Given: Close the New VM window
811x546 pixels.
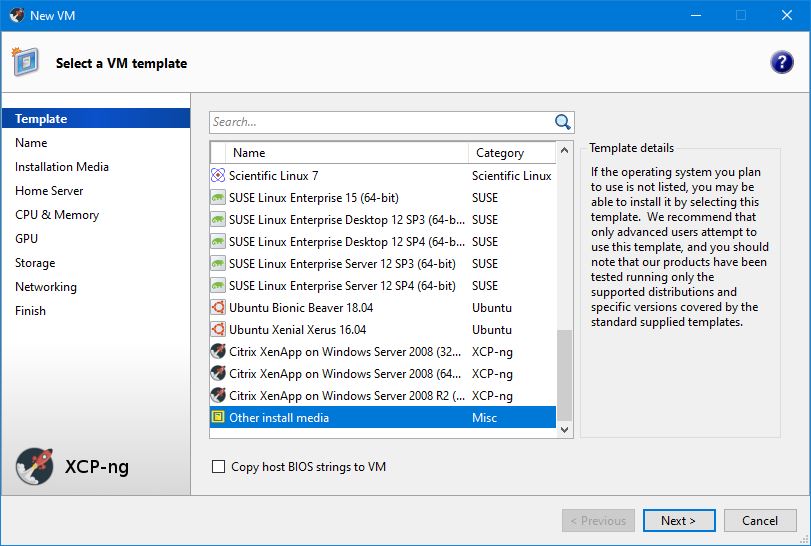Looking at the screenshot, I should (x=787, y=15).
